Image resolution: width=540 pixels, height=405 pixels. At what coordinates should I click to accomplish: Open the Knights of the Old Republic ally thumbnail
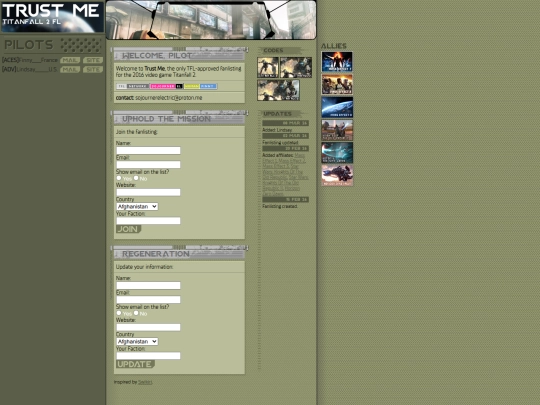337,130
